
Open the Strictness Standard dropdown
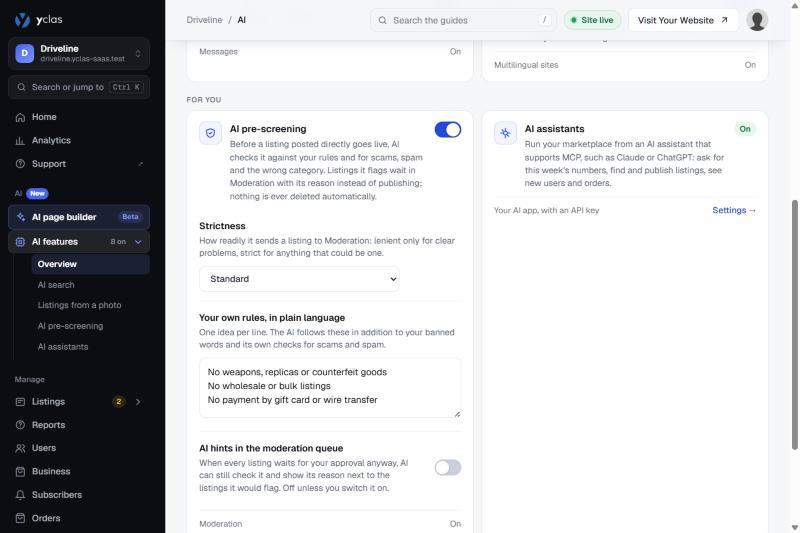pyautogui.click(x=299, y=279)
